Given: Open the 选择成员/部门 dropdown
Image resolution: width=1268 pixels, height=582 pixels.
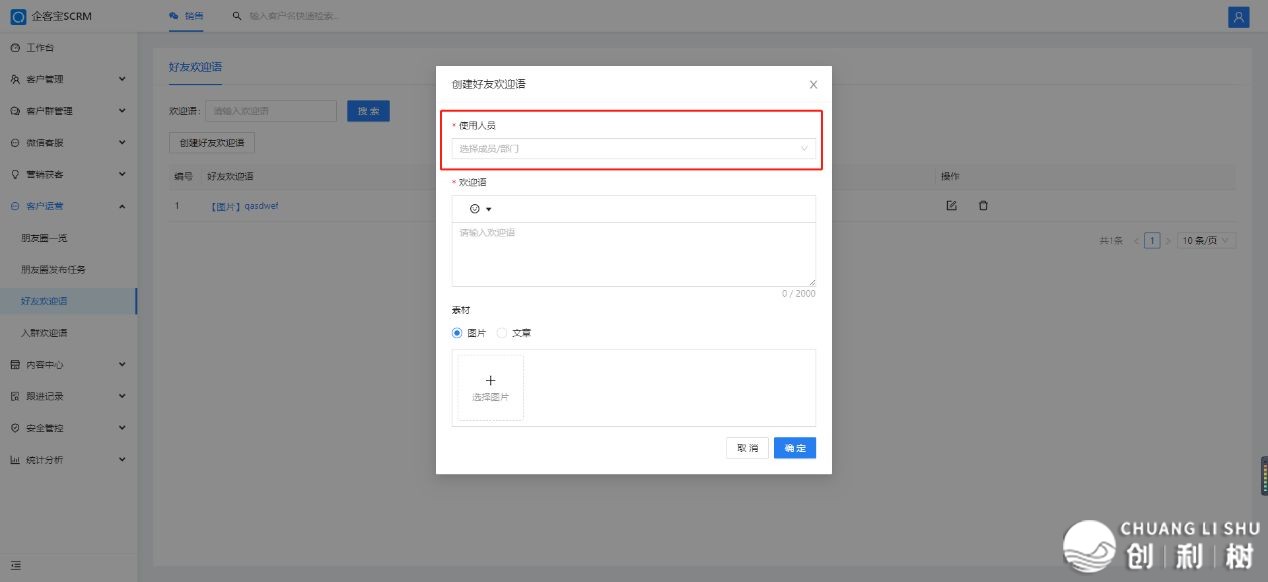Looking at the screenshot, I should tap(633, 149).
